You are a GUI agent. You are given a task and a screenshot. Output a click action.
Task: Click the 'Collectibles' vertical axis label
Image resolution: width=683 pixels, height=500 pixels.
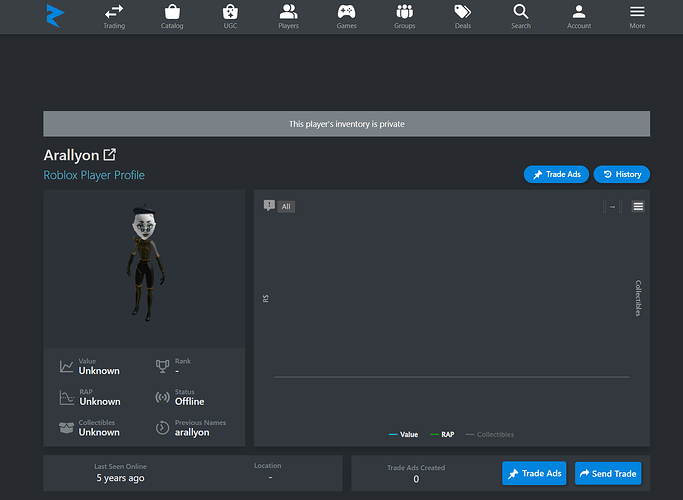(638, 298)
